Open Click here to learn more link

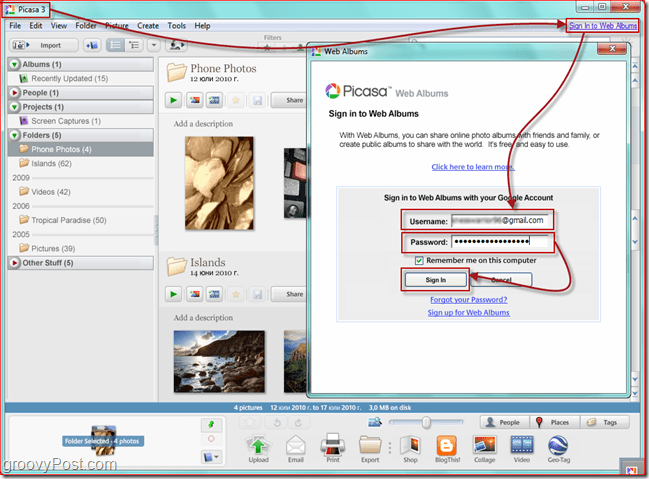473,167
